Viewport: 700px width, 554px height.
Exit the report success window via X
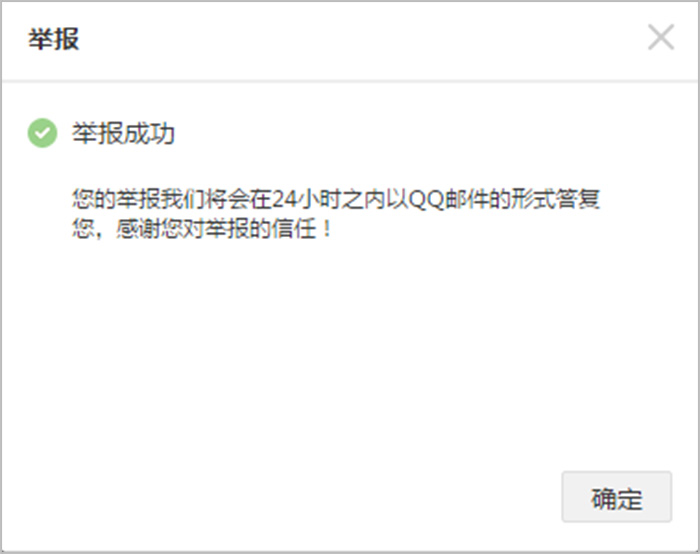(661, 37)
